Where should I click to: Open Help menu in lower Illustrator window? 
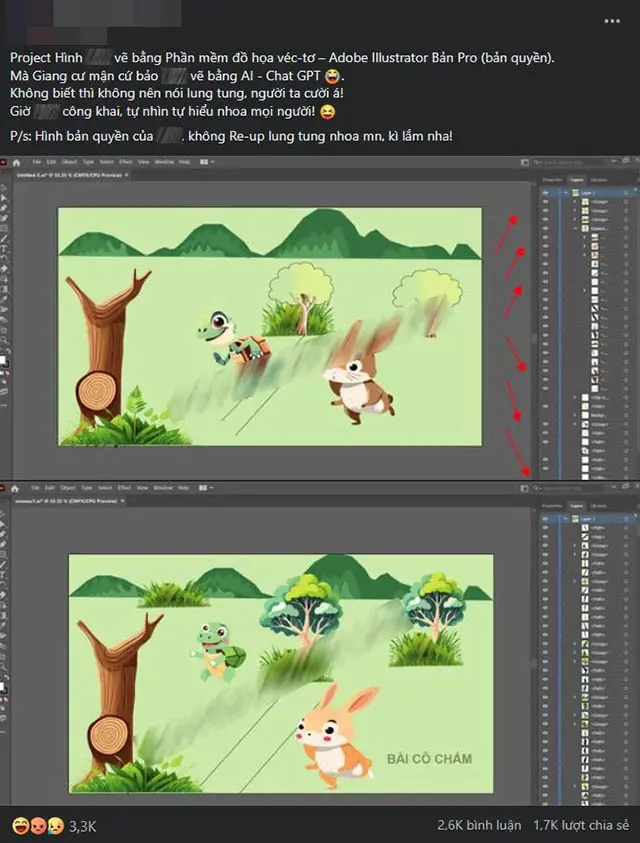[x=183, y=488]
